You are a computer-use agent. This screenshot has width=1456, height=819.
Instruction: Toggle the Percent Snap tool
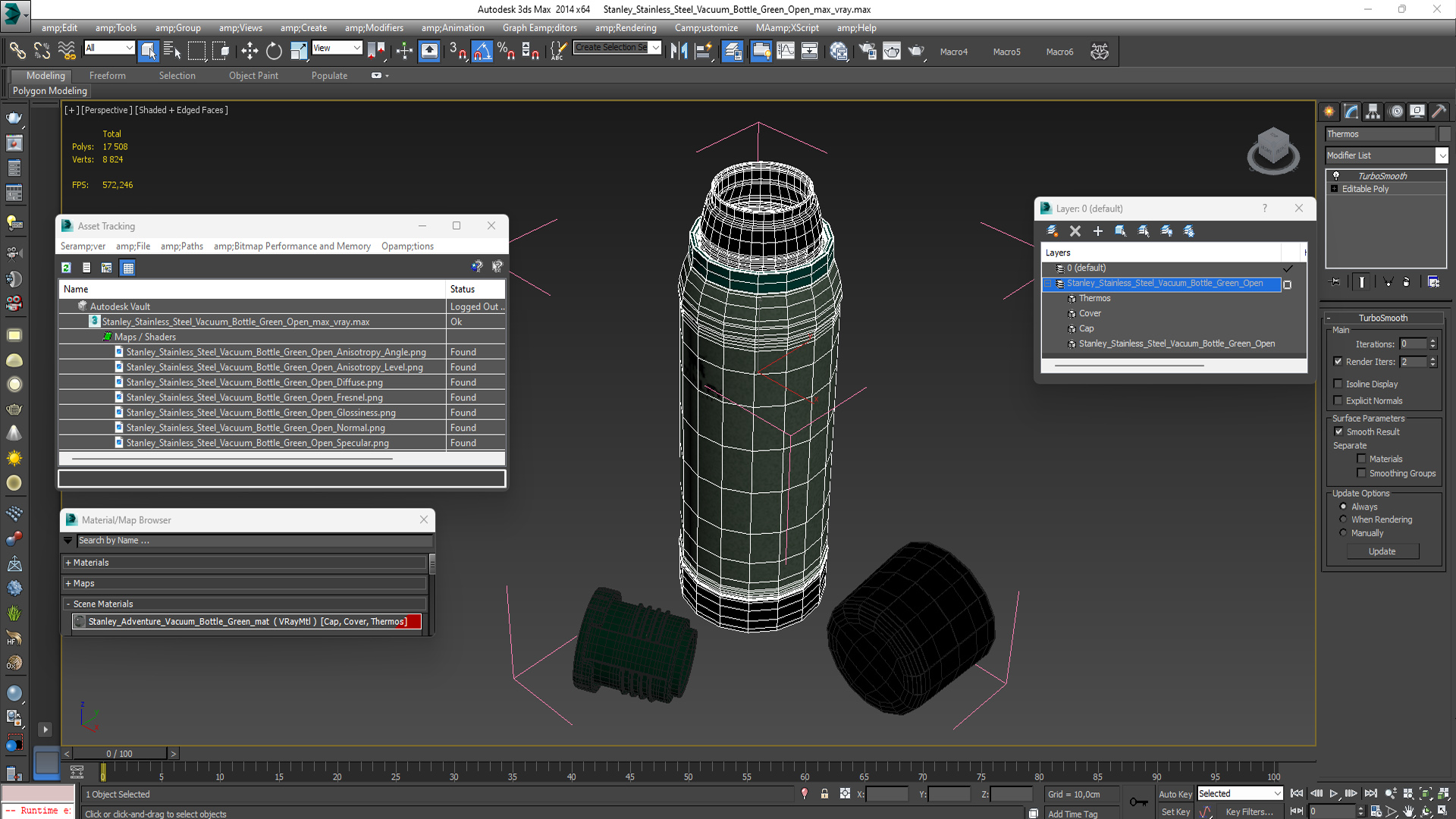tap(506, 51)
